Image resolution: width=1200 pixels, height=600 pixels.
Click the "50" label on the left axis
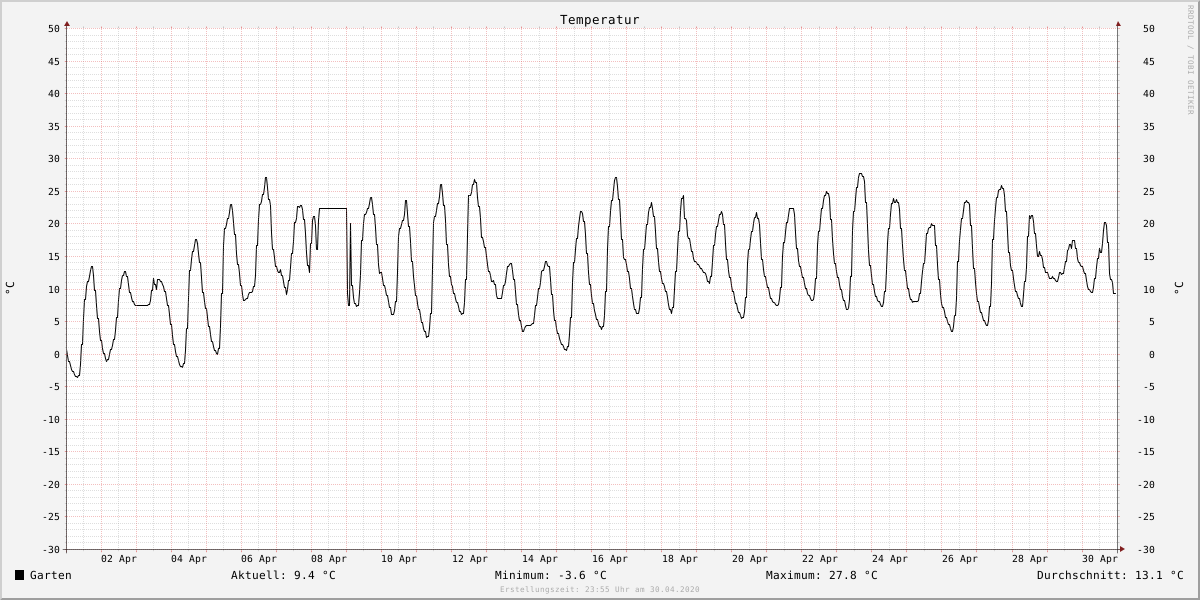coord(54,28)
